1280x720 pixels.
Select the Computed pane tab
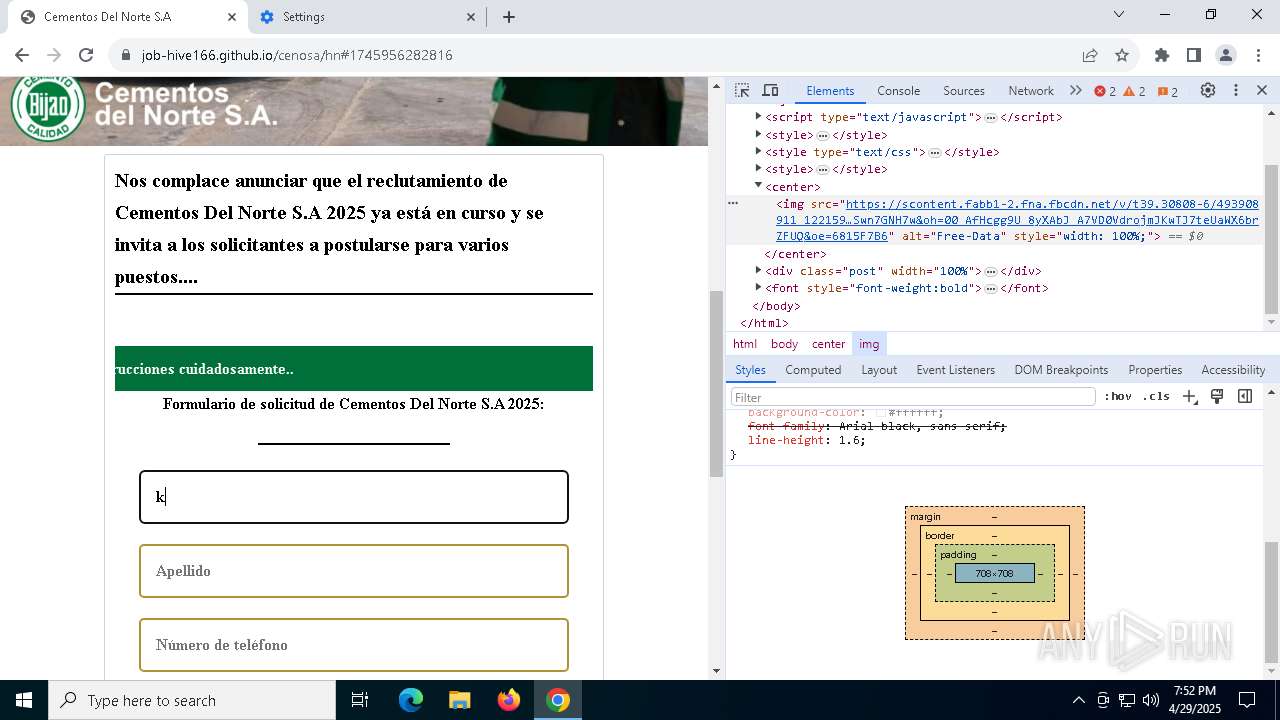813,369
